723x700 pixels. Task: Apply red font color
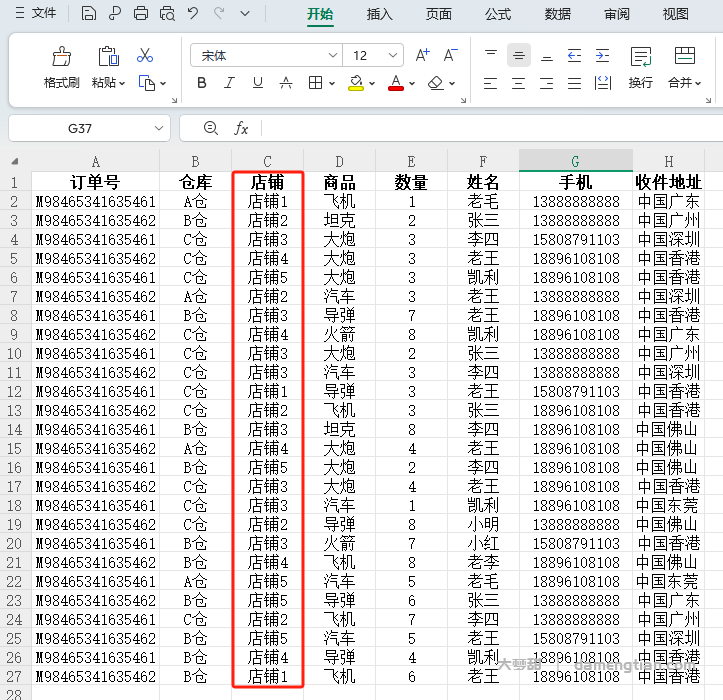(x=396, y=83)
